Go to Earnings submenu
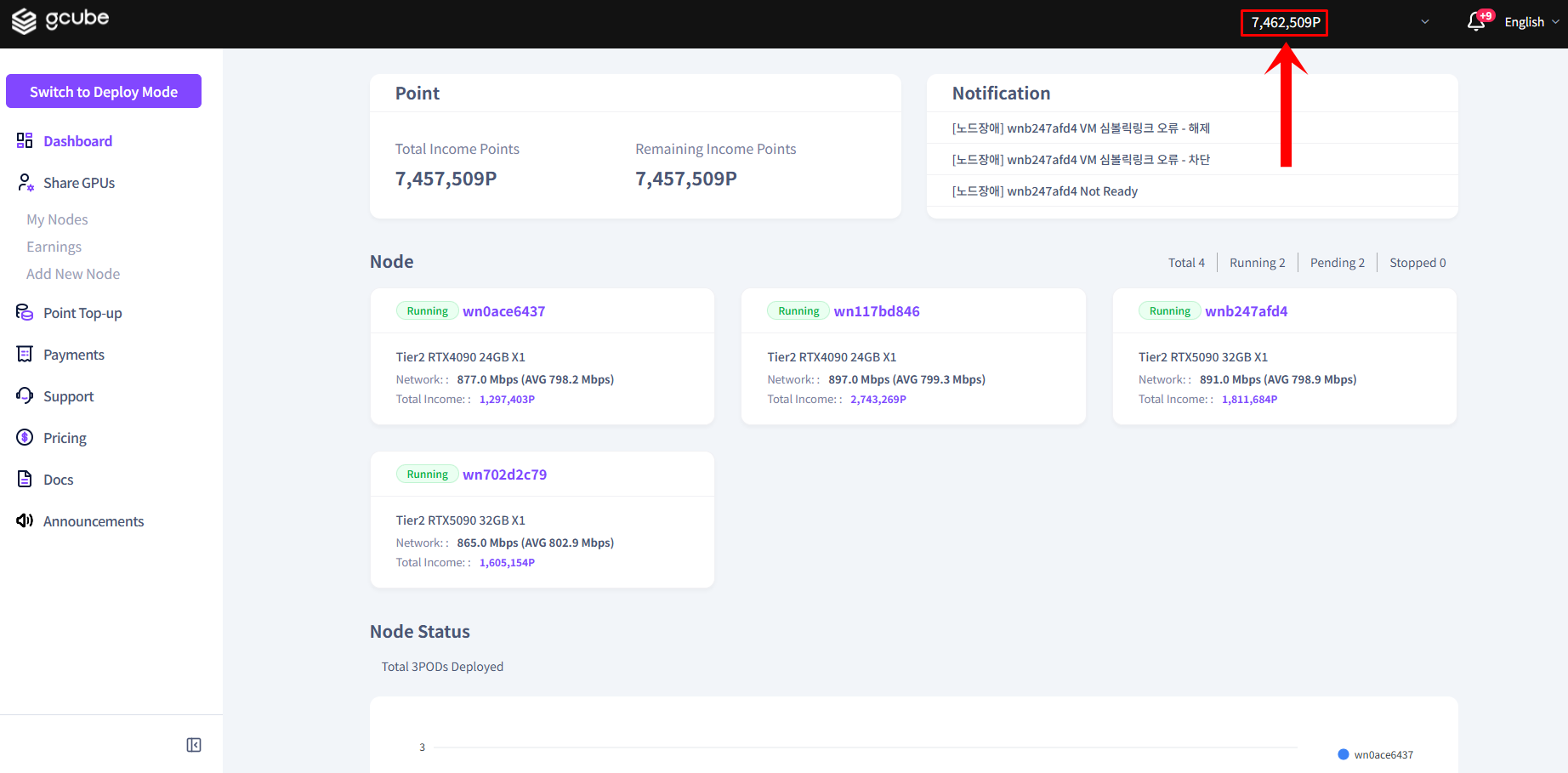Screen dimensions: 1568x773 [x=54, y=247]
